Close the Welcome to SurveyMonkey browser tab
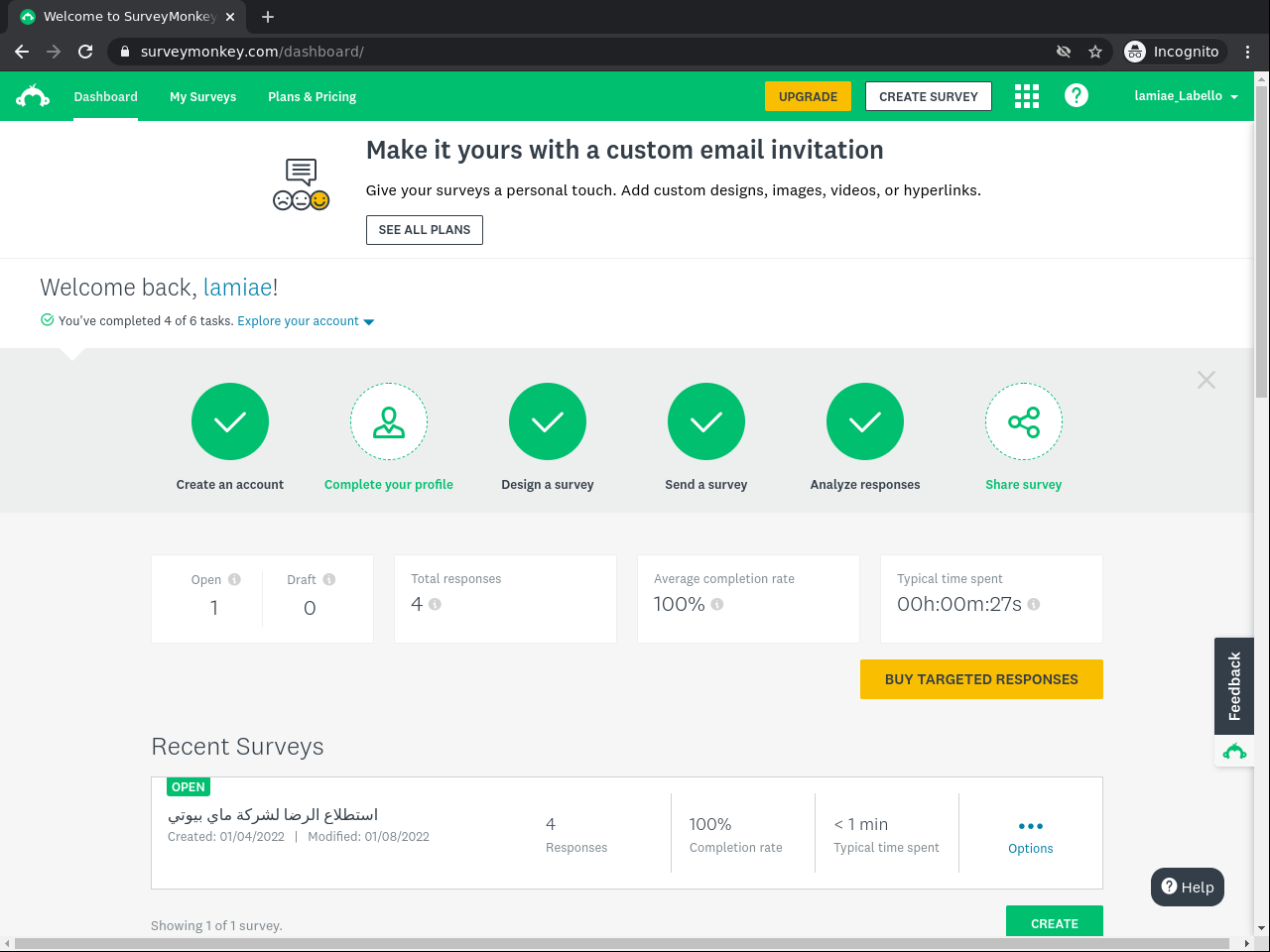Viewport: 1270px width, 952px height. (x=230, y=17)
